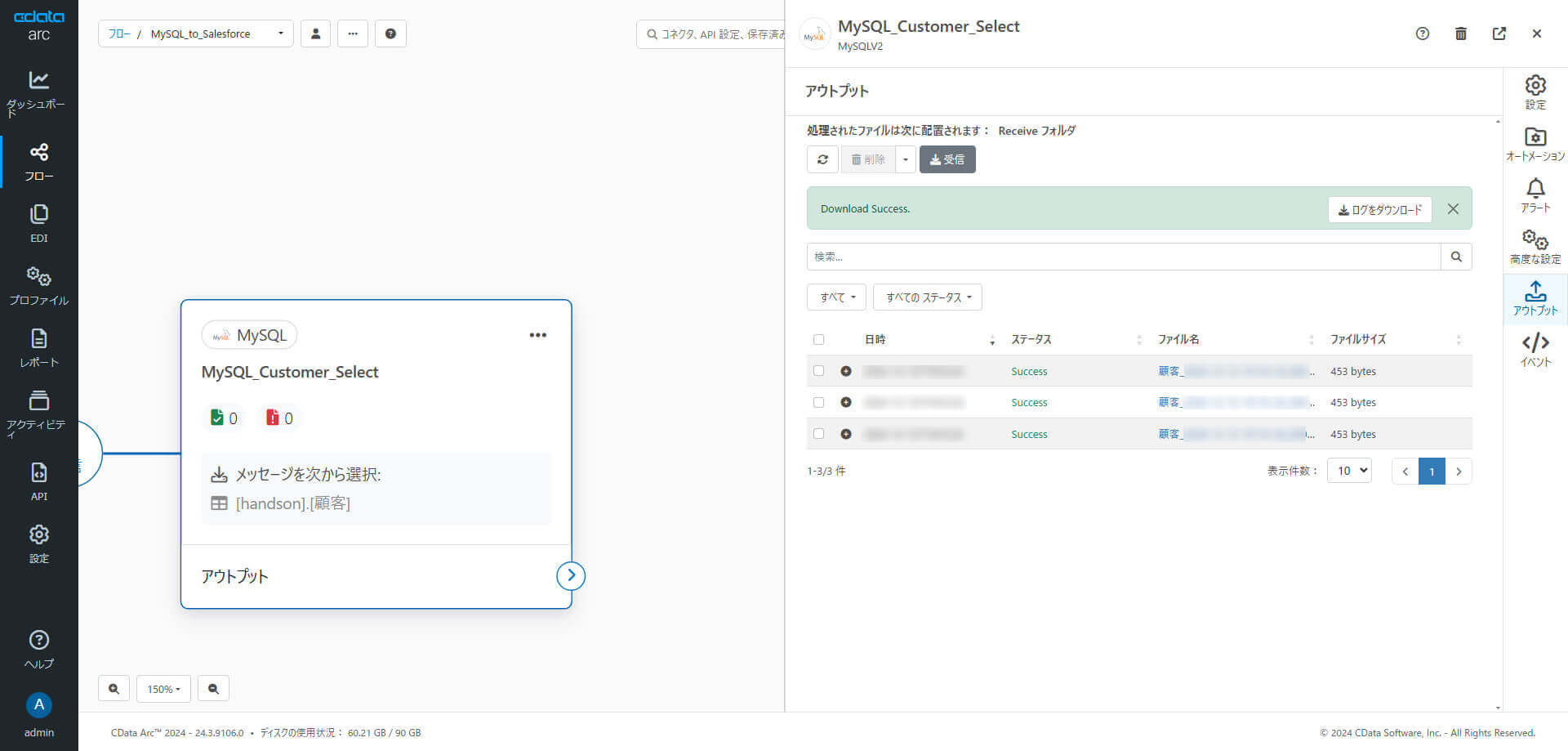Switch to the アウトプット tab in right rail
This screenshot has width=1568, height=751.
click(x=1535, y=299)
